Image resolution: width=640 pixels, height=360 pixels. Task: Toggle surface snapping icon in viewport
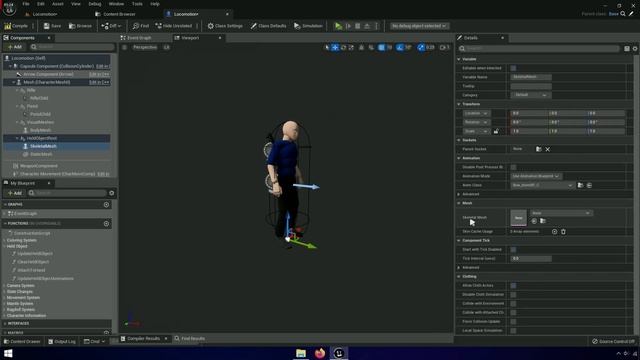pos(371,47)
